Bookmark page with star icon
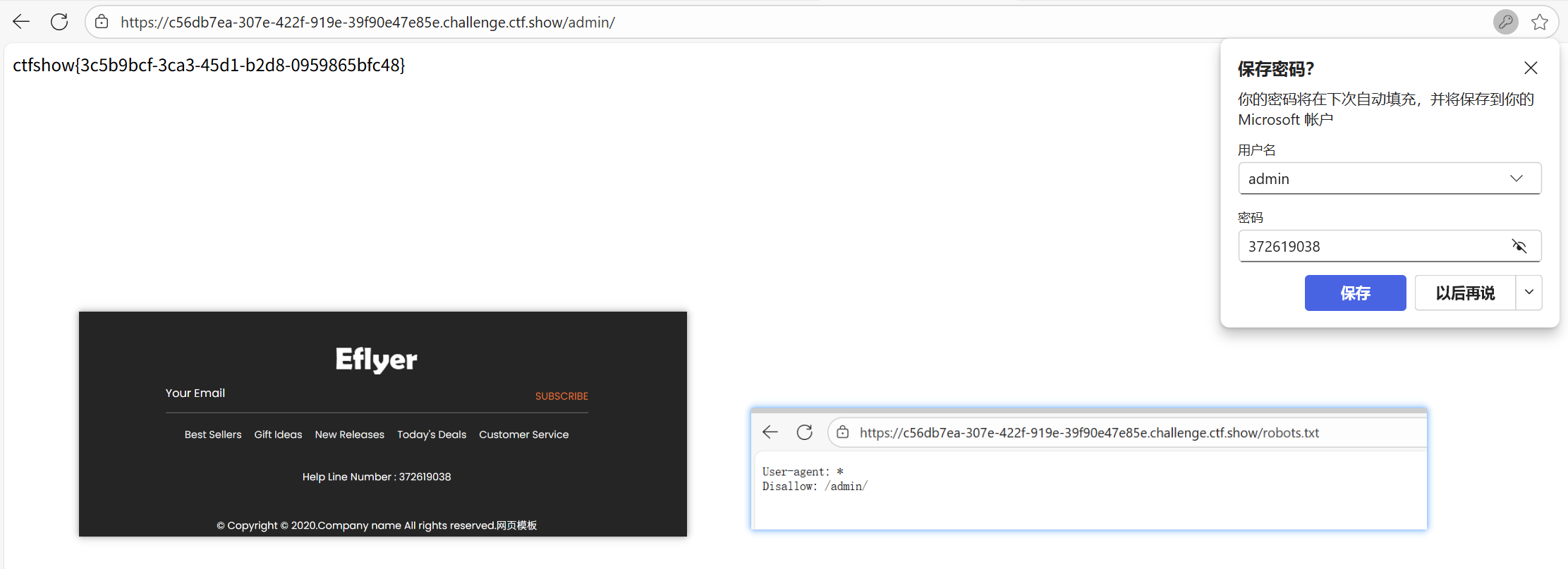The image size is (1568, 569). [x=1540, y=22]
